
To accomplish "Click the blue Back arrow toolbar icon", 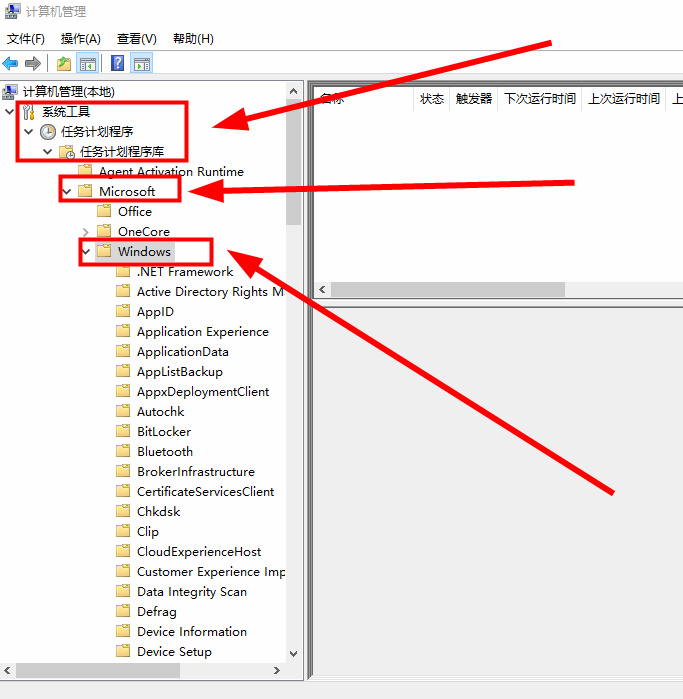I will pos(11,64).
